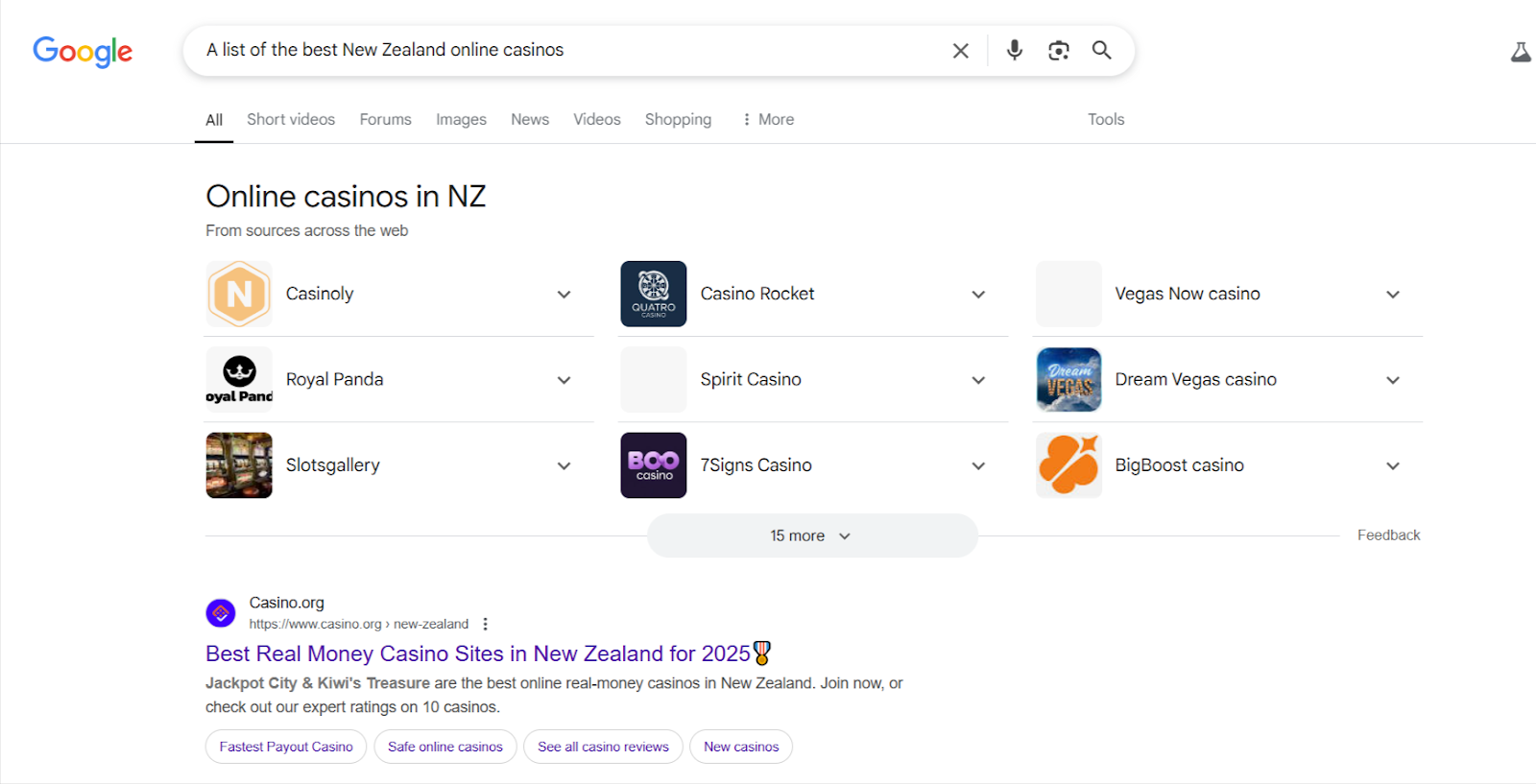This screenshot has height=784, width=1536.
Task: Open the Google logo homepage link
Action: tap(83, 51)
